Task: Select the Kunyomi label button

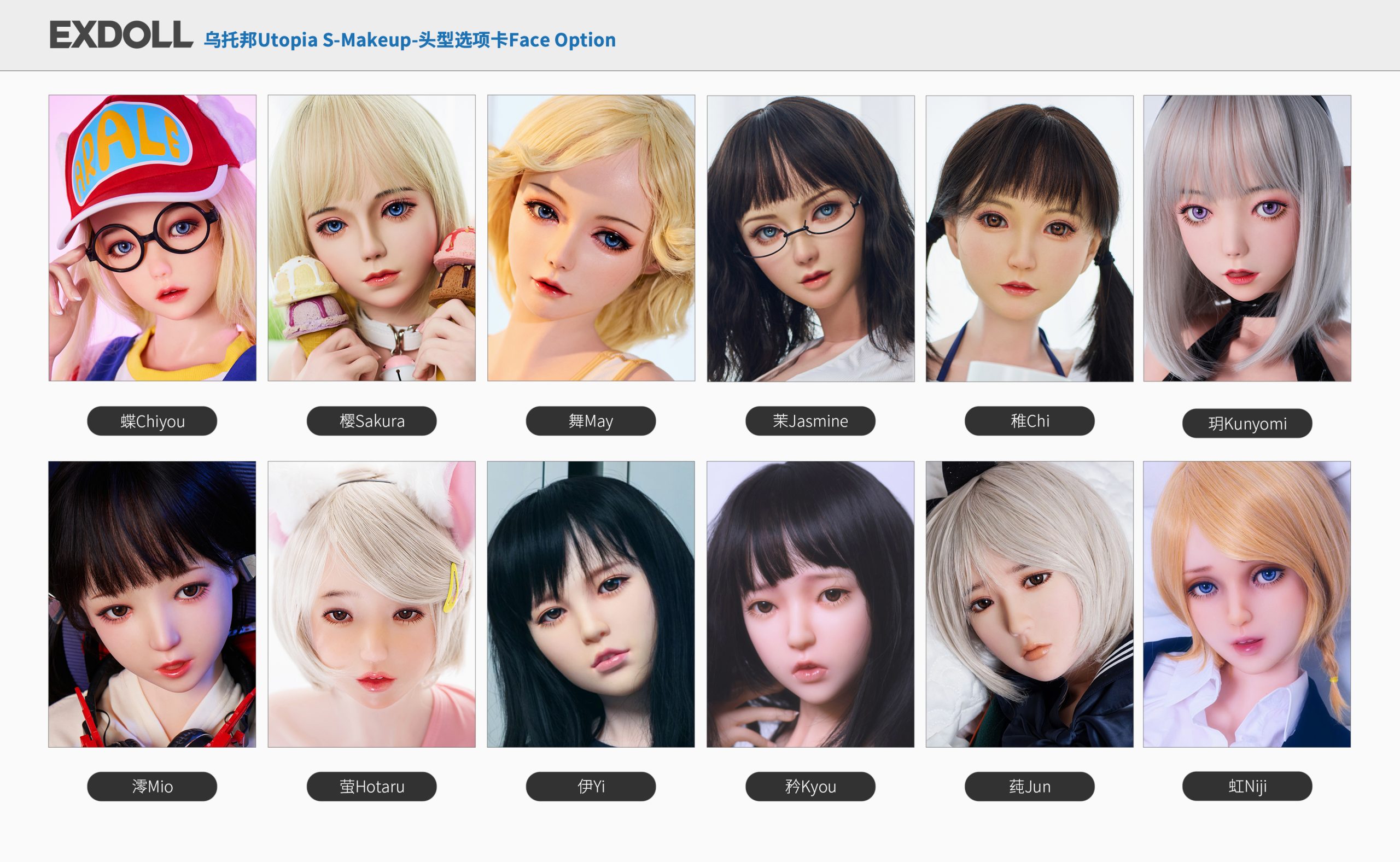Action: [1246, 424]
